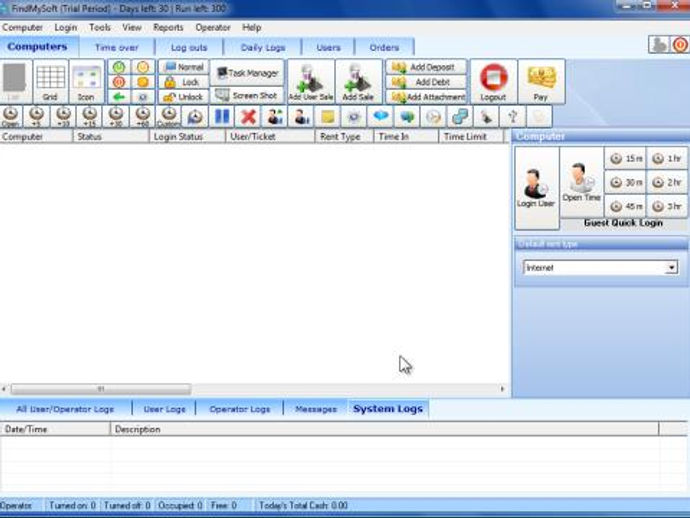690x518 pixels.
Task: Open the Help menu
Action: point(252,27)
